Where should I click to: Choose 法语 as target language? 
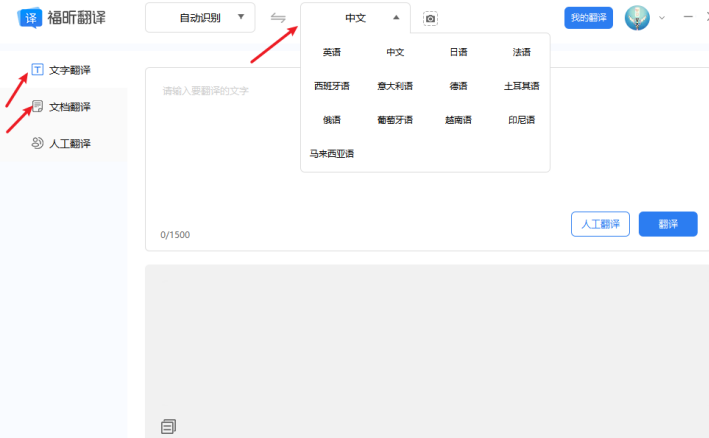click(521, 52)
